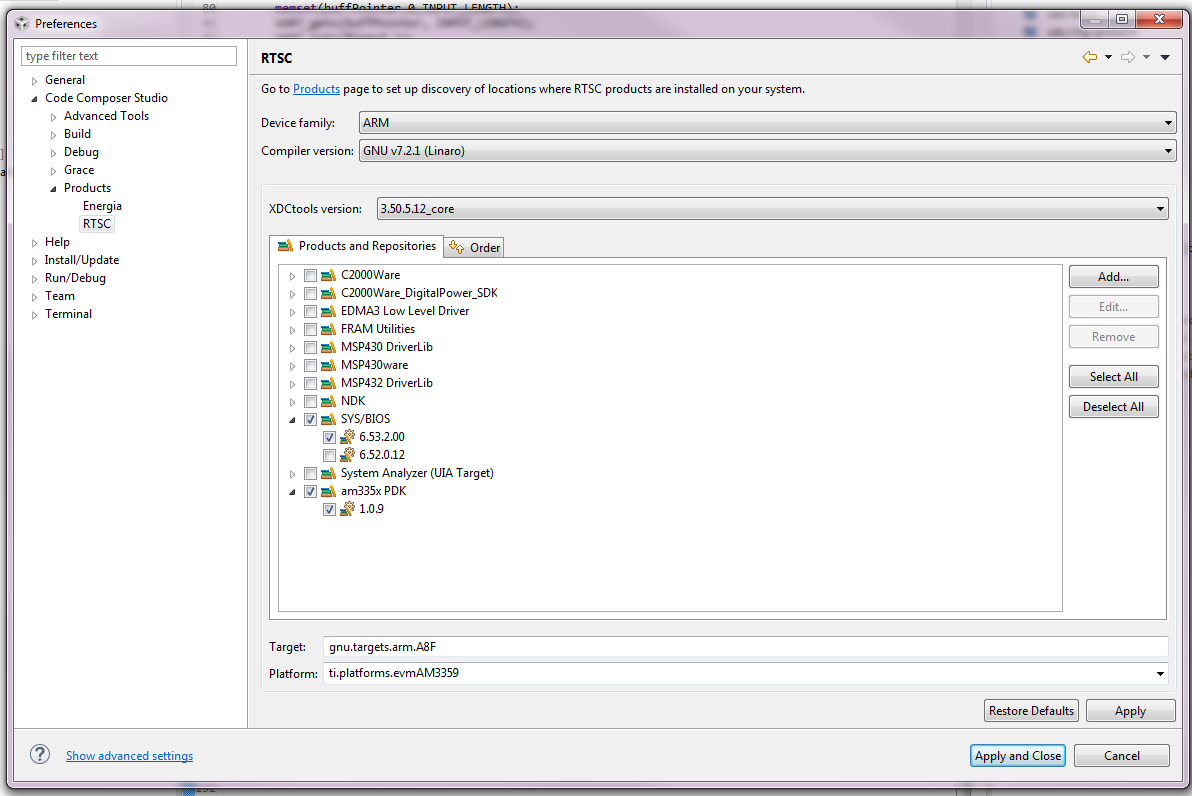Click the SYS/BIOS product icon
This screenshot has width=1192, height=796.
[x=328, y=419]
